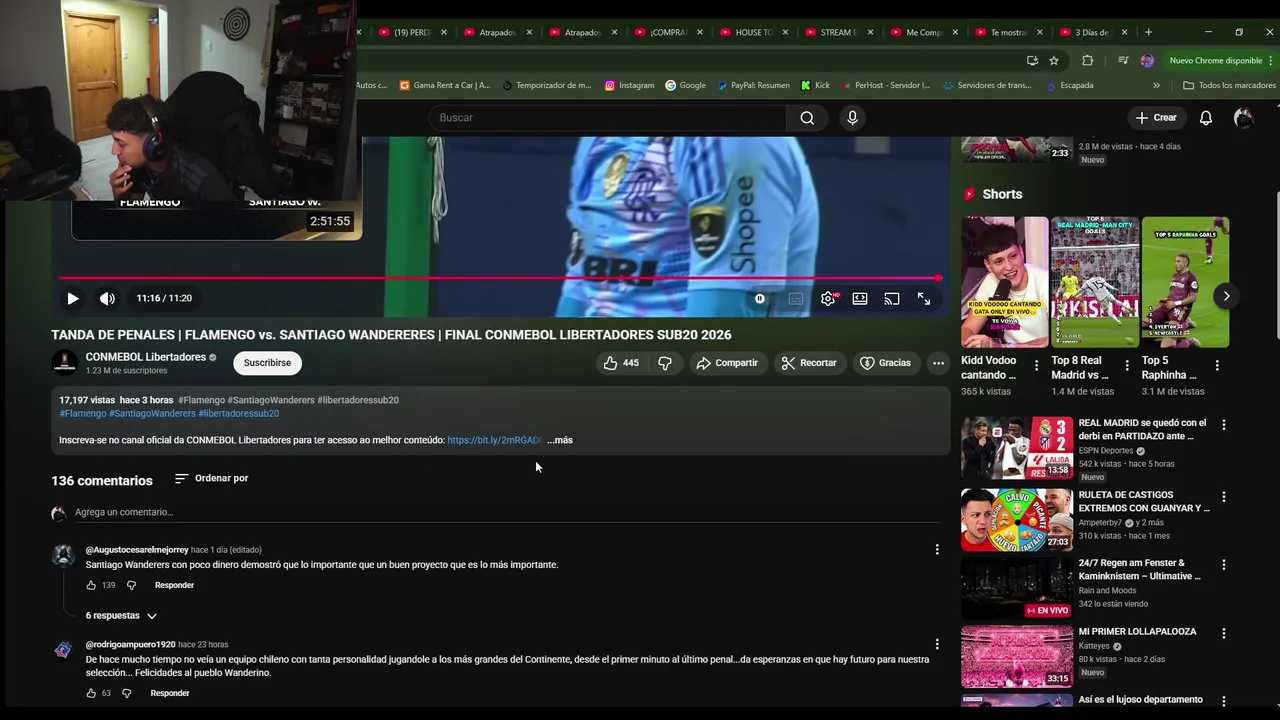This screenshot has width=1280, height=720.
Task: Open the more actions menu beside Gracias
Action: click(938, 363)
